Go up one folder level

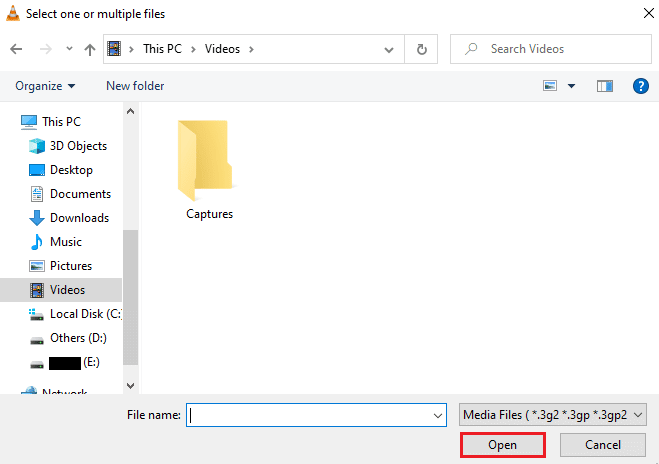point(90,50)
